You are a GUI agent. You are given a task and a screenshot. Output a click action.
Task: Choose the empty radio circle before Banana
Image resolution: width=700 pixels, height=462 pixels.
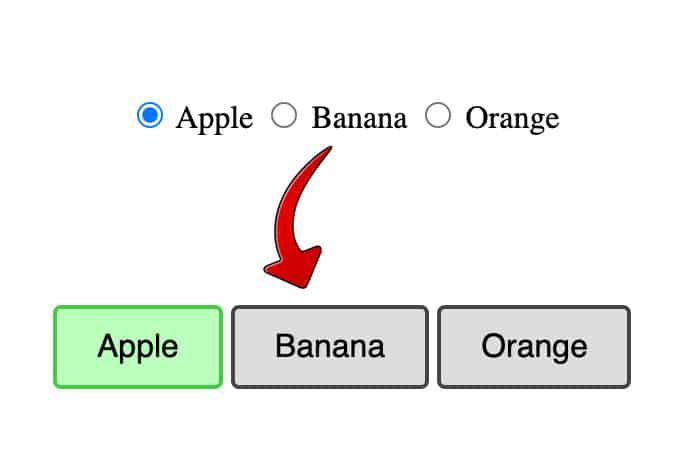click(285, 117)
